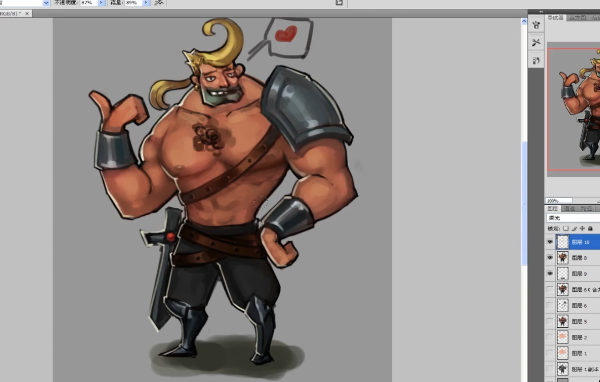This screenshot has height=382, width=600.
Task: Select layer 图层 1 thumbnail
Action: click(562, 353)
